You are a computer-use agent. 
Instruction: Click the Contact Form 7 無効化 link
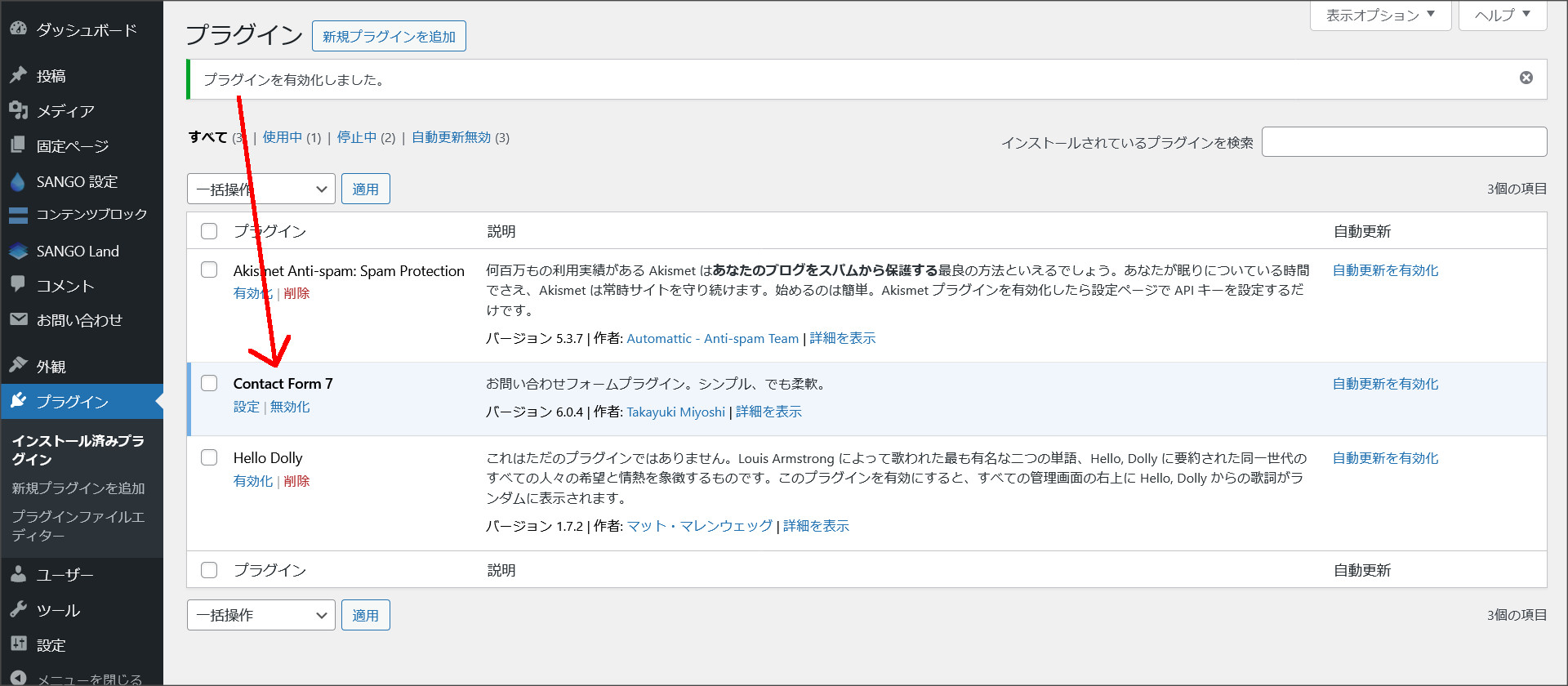(x=290, y=407)
